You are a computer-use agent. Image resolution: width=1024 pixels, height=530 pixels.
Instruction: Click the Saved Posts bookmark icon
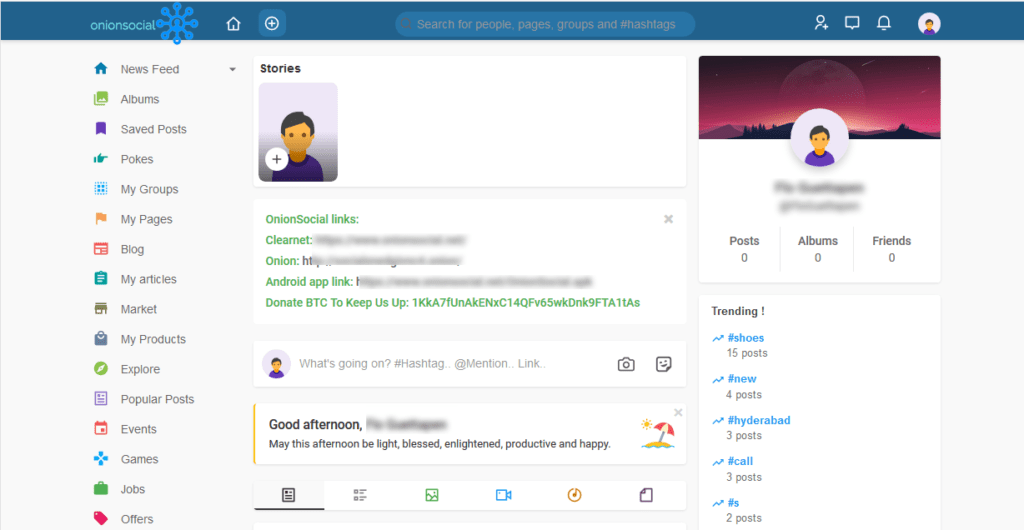pyautogui.click(x=101, y=129)
